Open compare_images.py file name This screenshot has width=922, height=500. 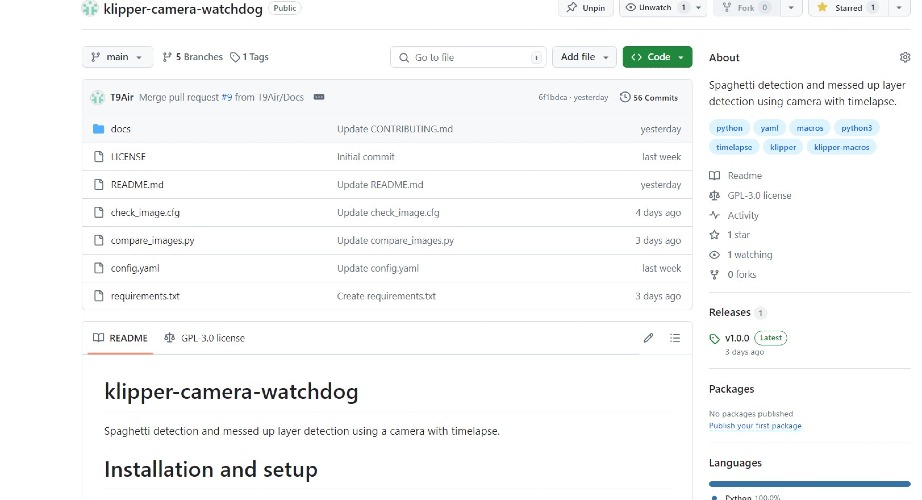152,240
